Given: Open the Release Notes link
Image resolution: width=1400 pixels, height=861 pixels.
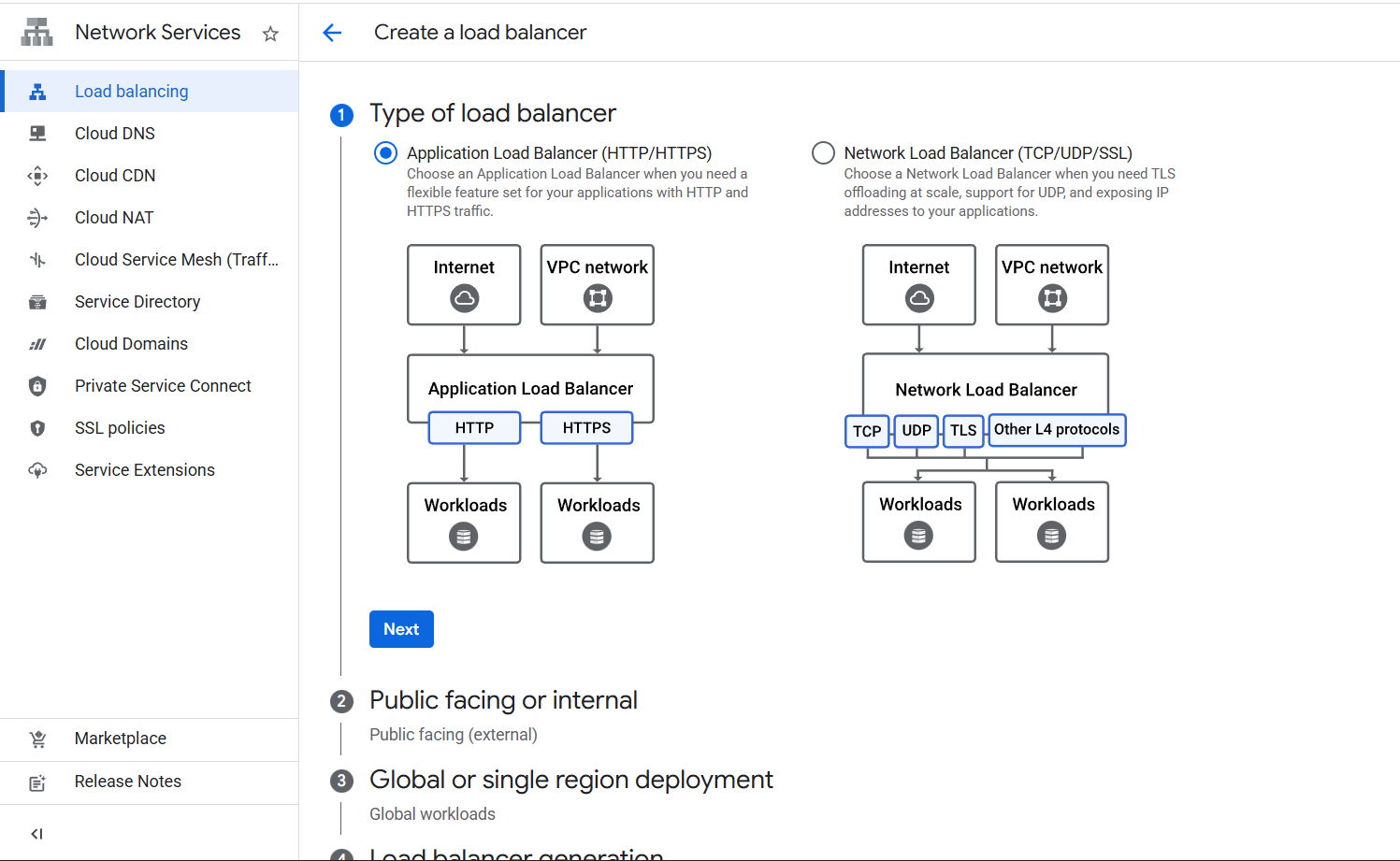Looking at the screenshot, I should point(128,782).
